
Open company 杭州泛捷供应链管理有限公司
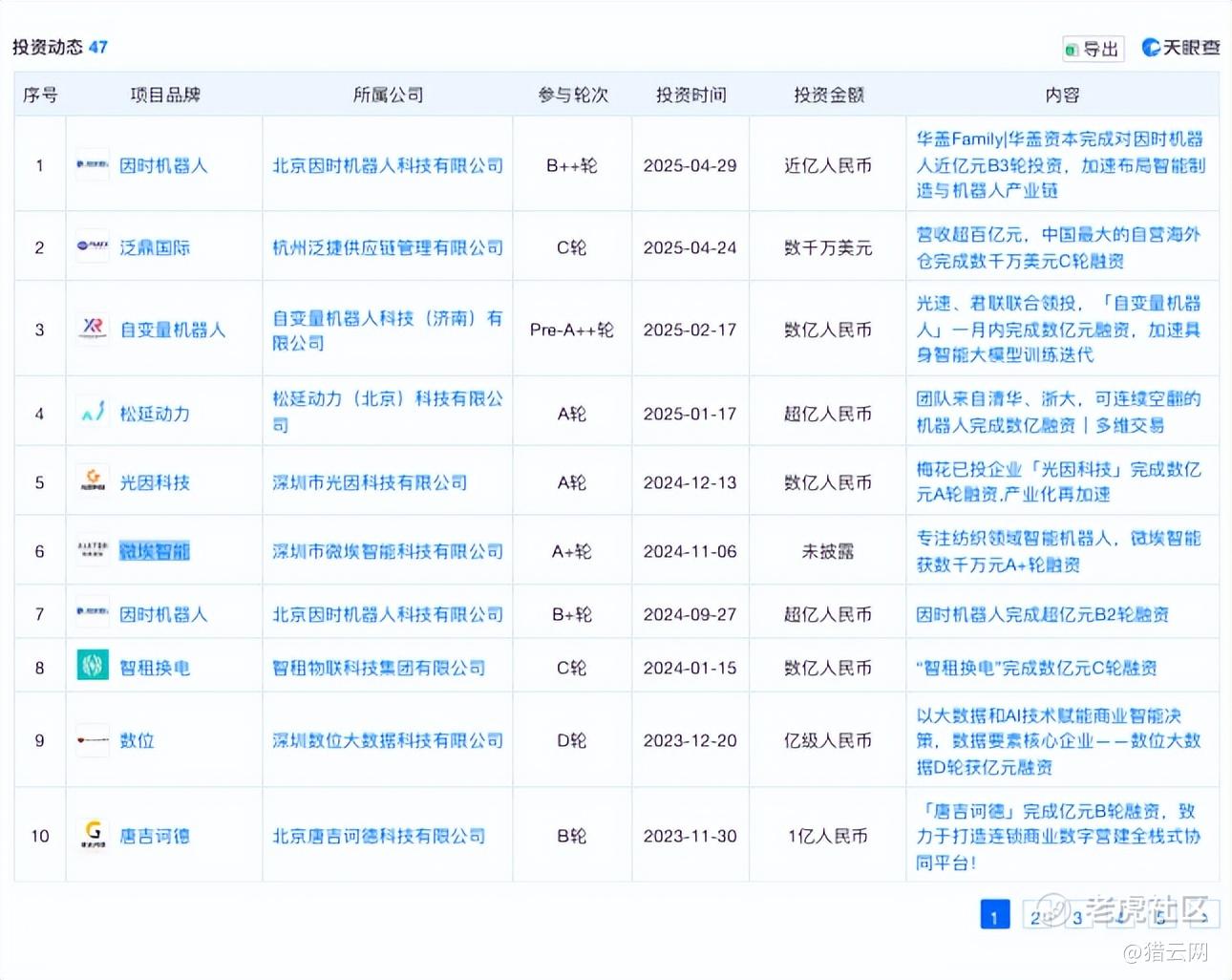point(388,247)
